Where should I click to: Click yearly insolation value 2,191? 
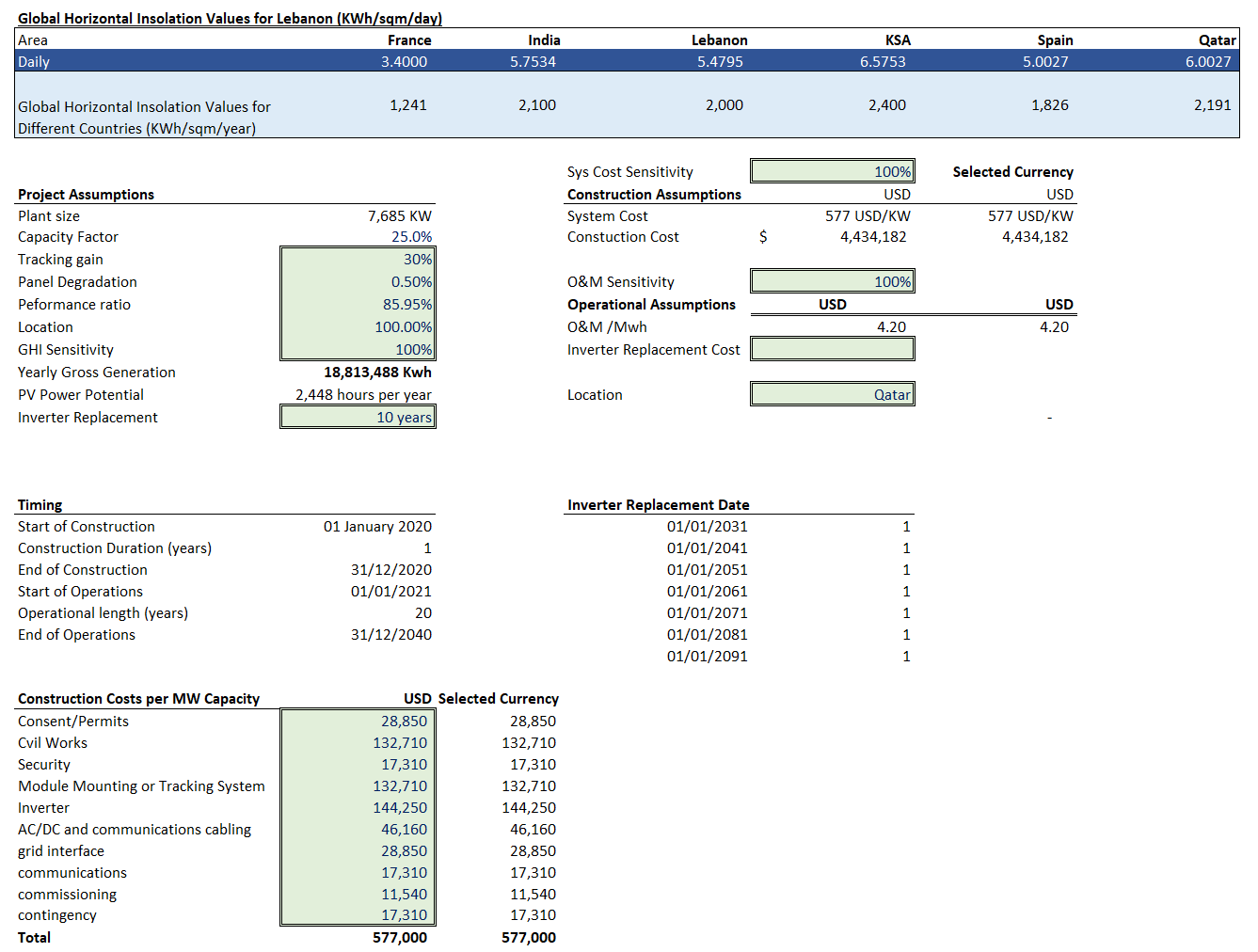[1213, 104]
